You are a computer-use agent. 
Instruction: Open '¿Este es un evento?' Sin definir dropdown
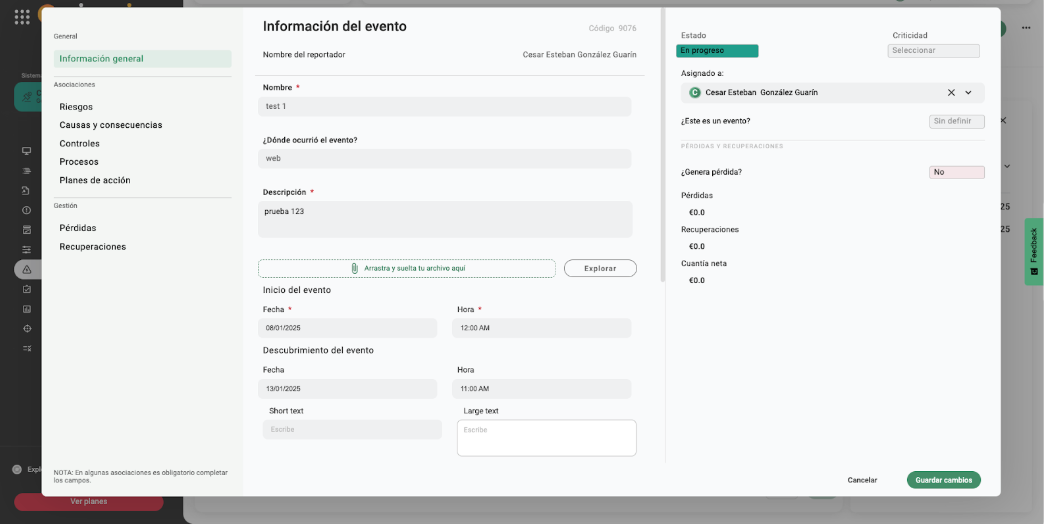pyautogui.click(x=956, y=122)
